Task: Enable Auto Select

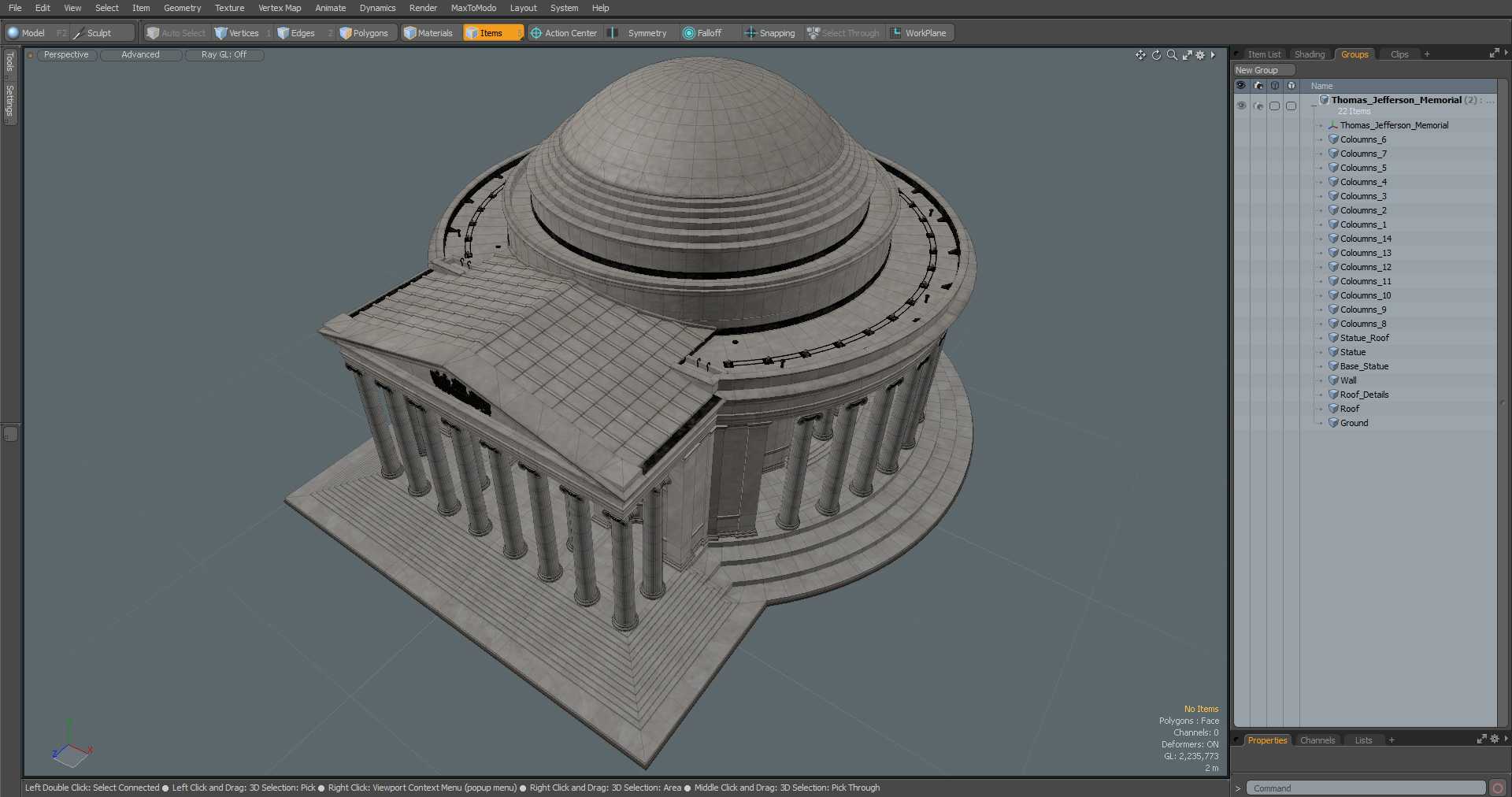Action: click(176, 33)
